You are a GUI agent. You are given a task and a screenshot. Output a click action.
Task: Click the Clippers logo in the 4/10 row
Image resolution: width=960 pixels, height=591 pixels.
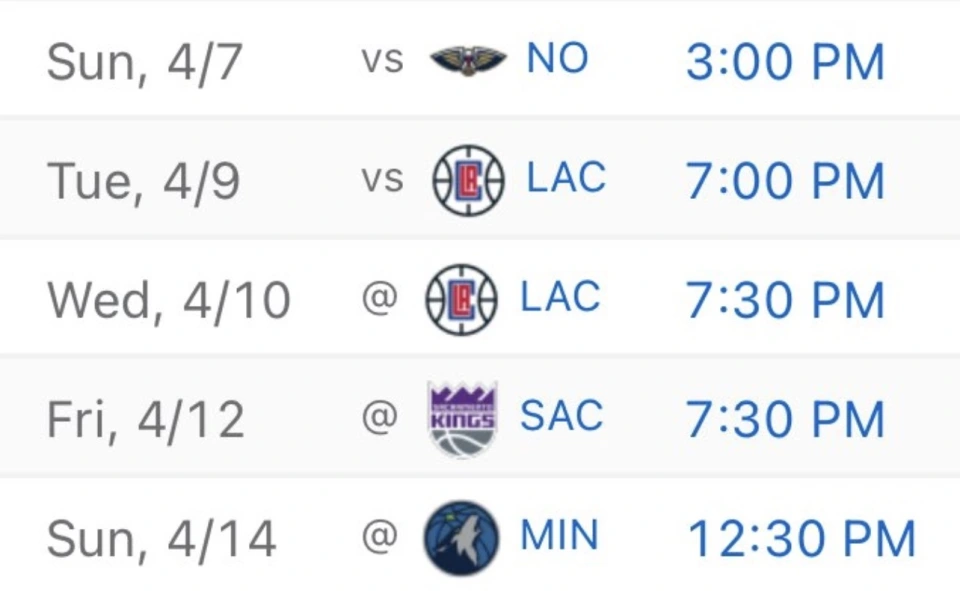462,299
